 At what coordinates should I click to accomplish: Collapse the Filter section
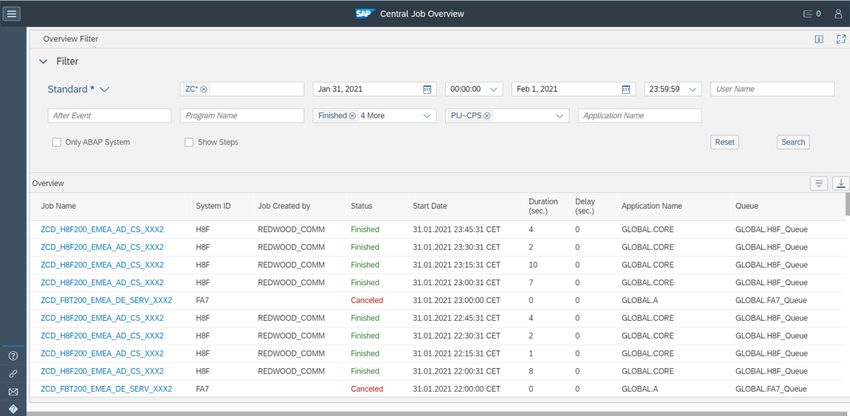tap(43, 61)
